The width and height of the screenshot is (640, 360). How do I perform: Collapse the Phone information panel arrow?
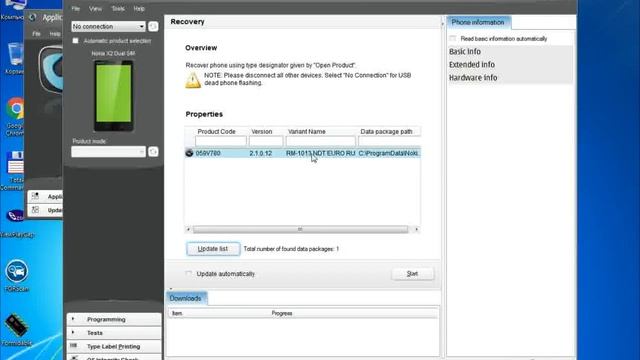(443, 24)
